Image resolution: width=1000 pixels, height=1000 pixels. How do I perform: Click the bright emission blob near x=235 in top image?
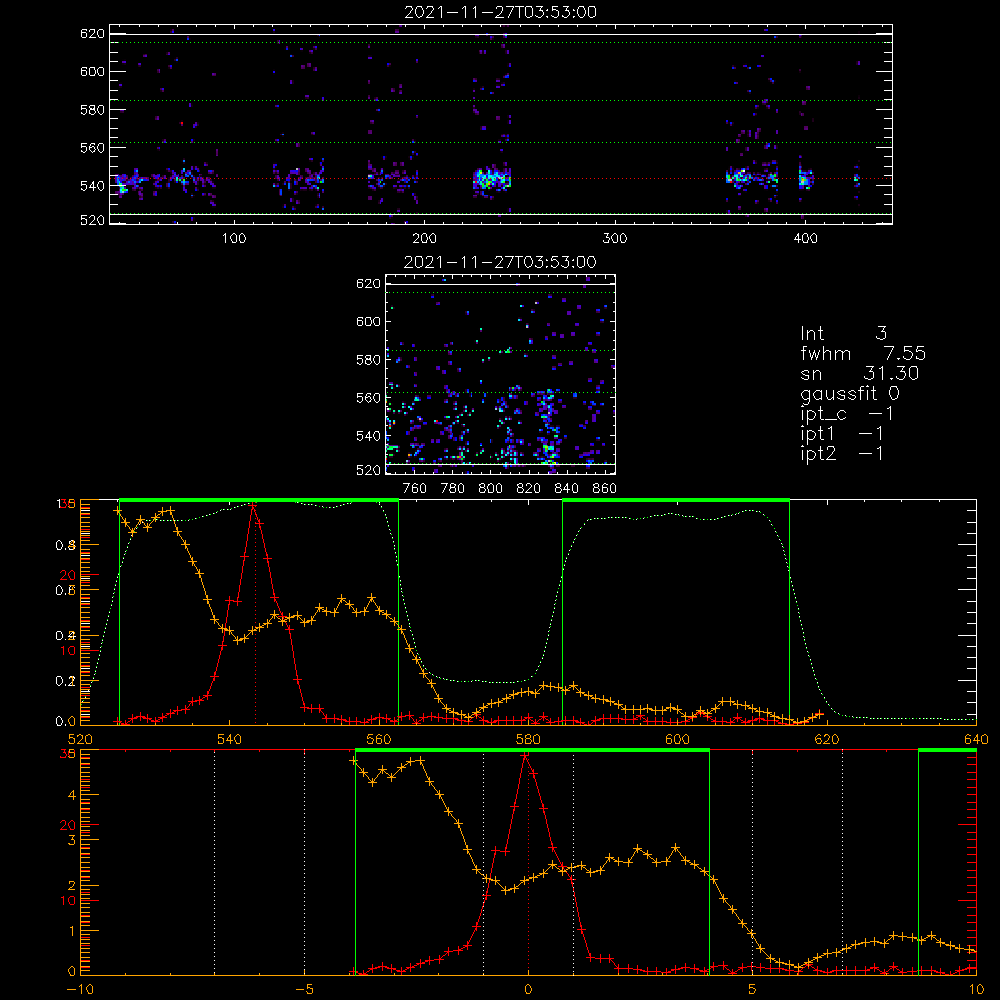tap(492, 179)
